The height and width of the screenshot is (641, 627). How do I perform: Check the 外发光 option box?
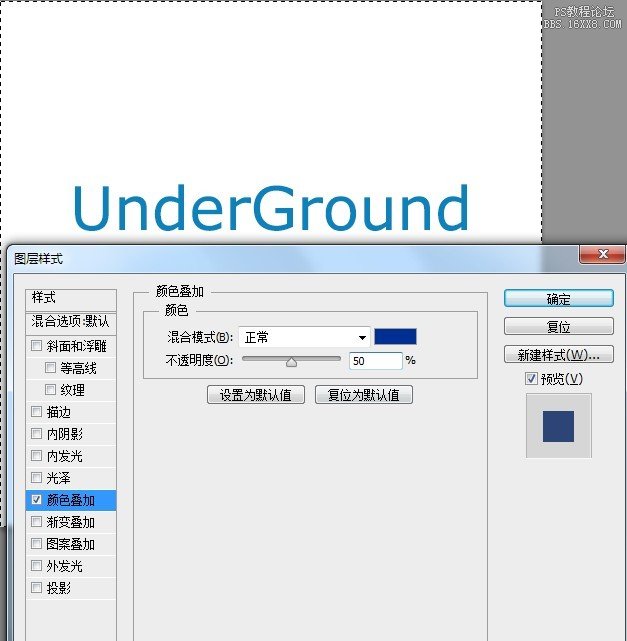pyautogui.click(x=36, y=566)
